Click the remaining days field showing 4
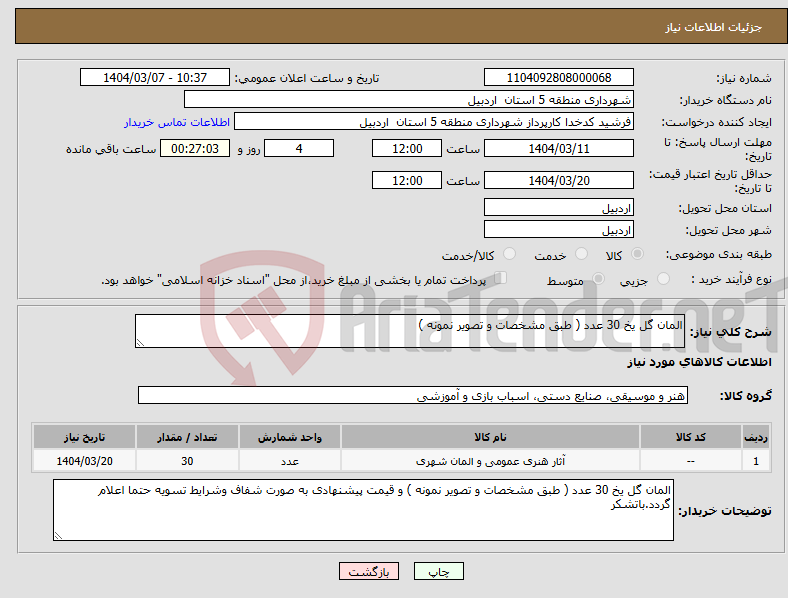The width and height of the screenshot is (788, 598). pos(299,148)
